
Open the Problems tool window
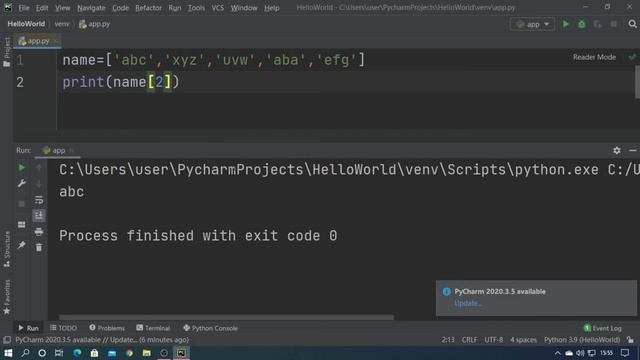point(107,328)
